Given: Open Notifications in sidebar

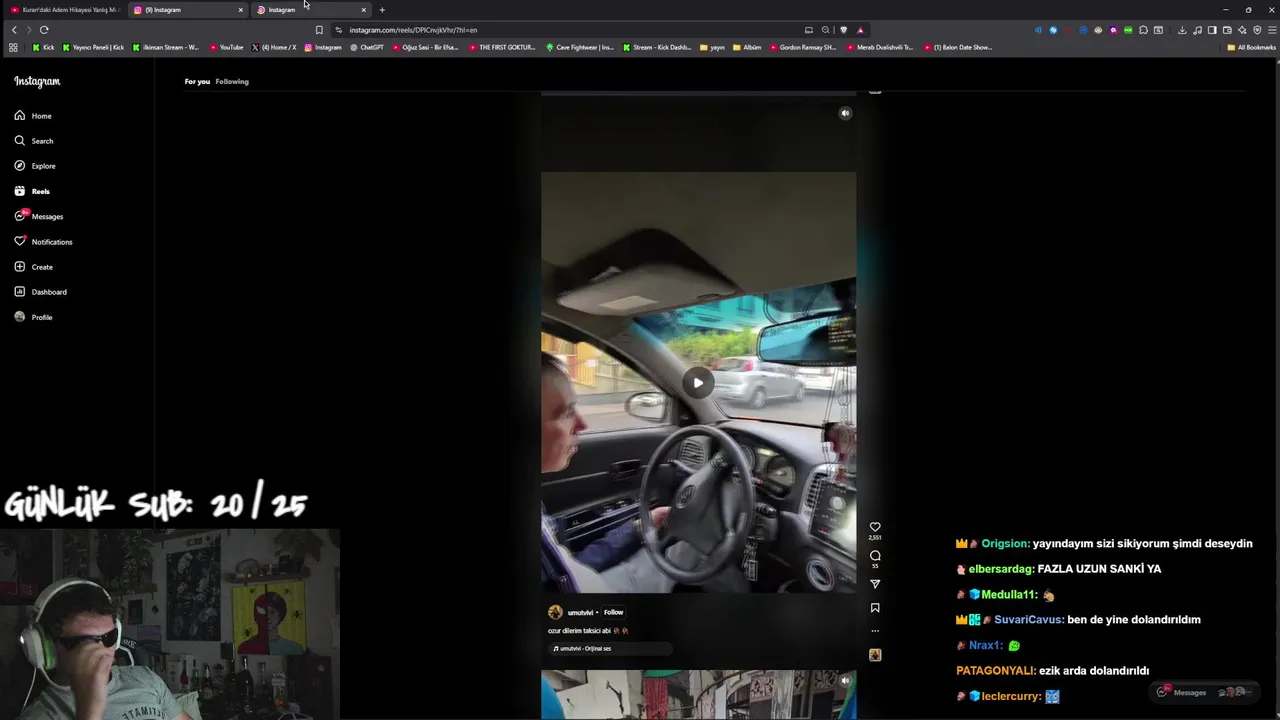Looking at the screenshot, I should click(x=43, y=242).
